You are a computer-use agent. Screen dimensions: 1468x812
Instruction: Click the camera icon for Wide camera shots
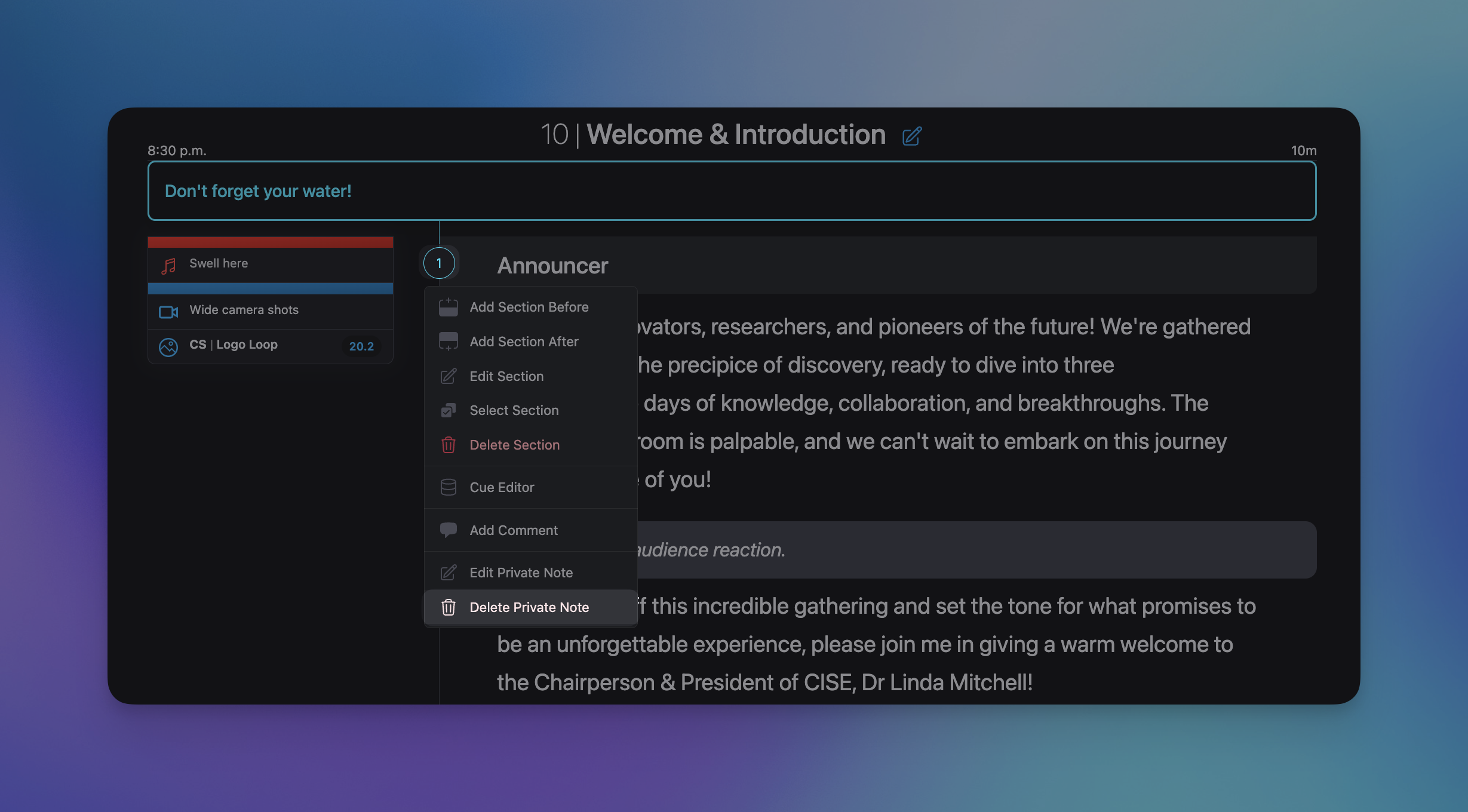click(168, 312)
